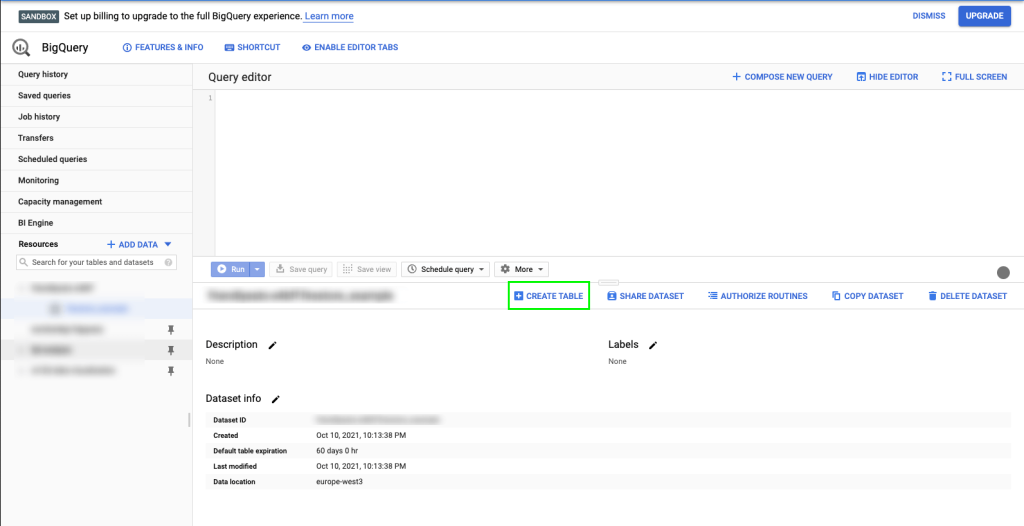Open Saved queries
Viewport: 1024px width, 526px height.
pos(97,95)
